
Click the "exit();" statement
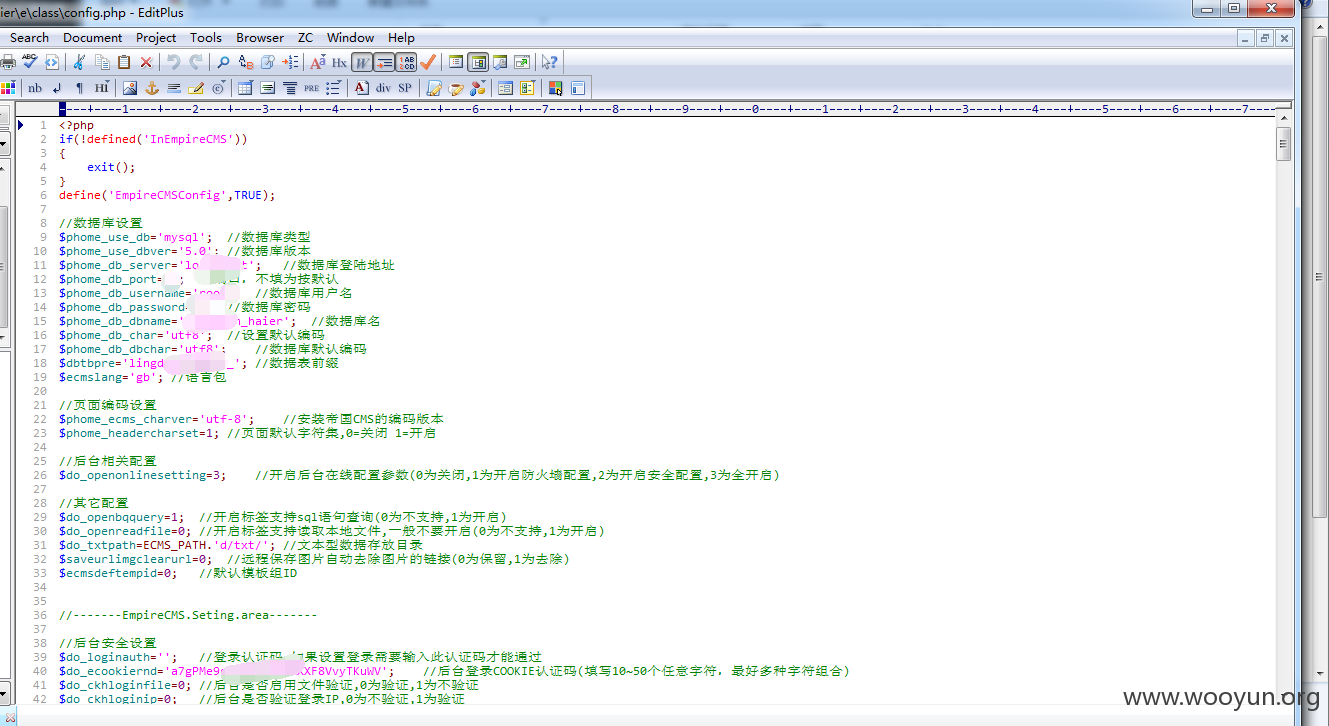(x=111, y=167)
